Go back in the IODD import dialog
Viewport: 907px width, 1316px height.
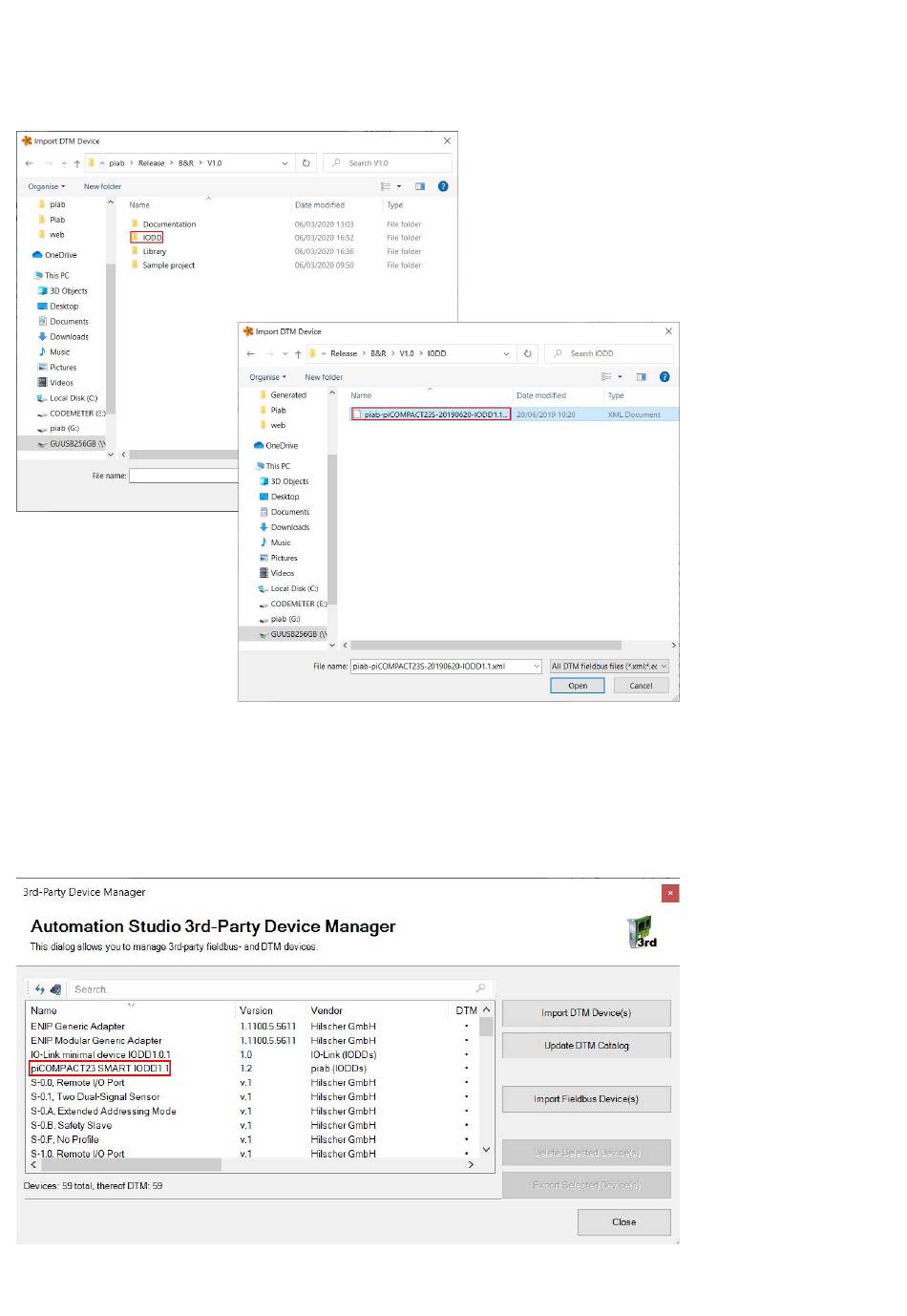click(x=250, y=354)
